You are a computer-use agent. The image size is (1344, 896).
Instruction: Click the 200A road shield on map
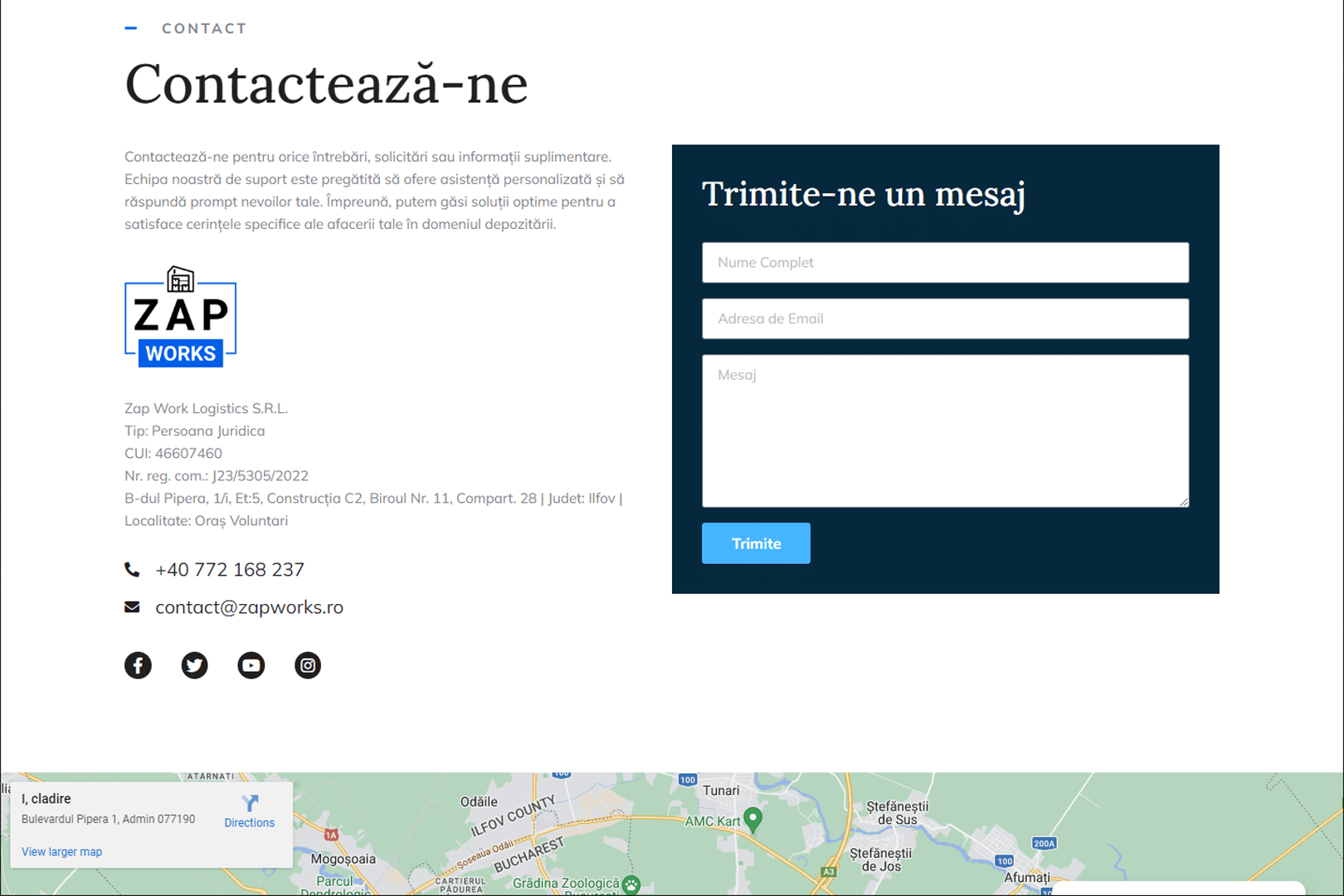pos(1044,844)
